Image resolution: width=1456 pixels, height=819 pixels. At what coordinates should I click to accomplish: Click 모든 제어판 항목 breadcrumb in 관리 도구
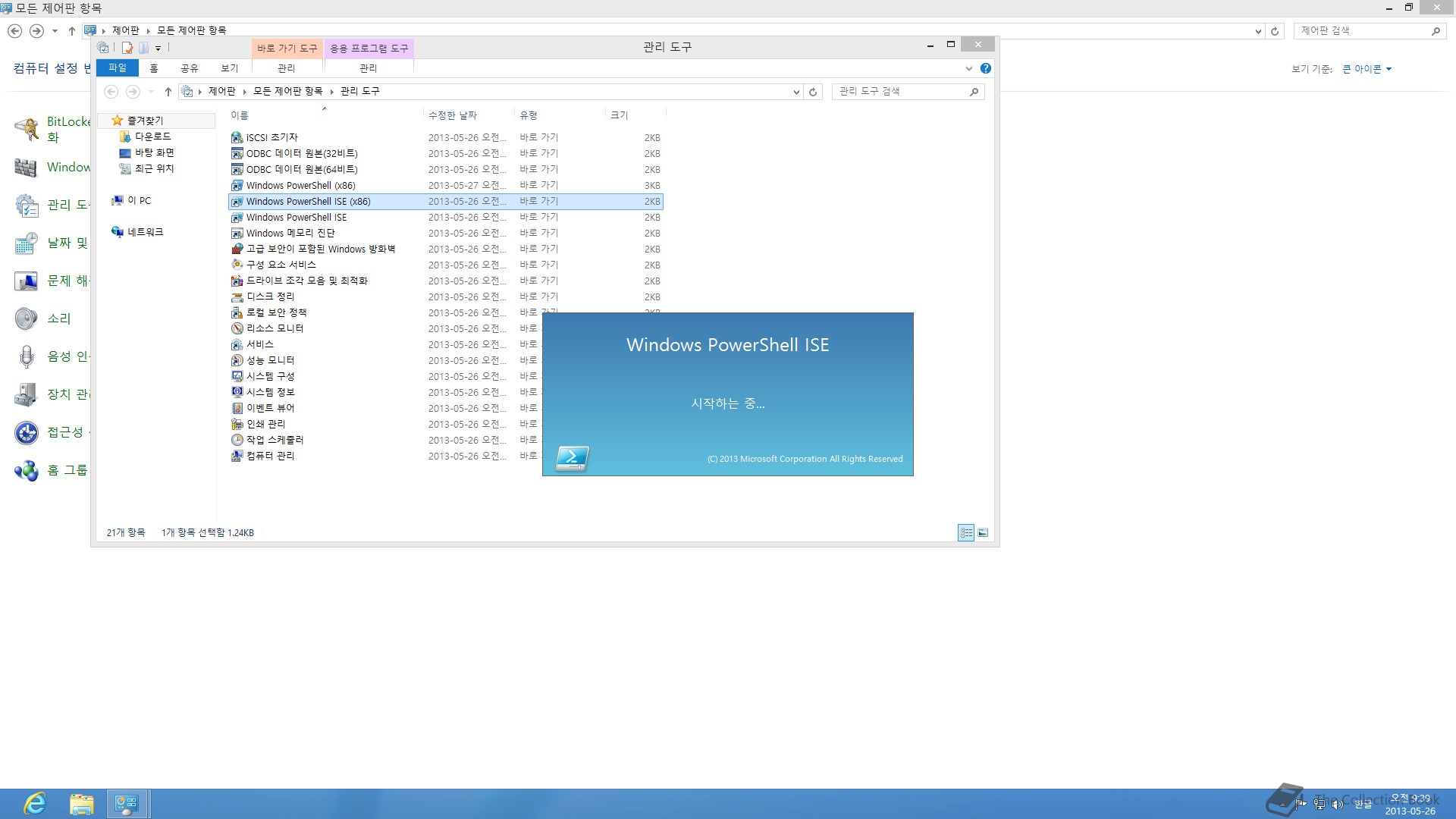[x=287, y=92]
